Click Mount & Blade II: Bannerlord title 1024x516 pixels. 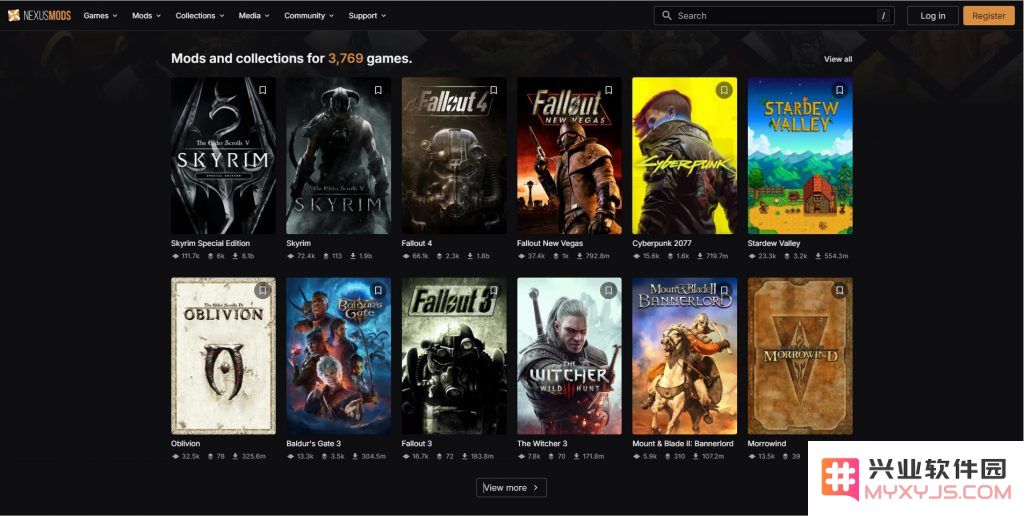[x=682, y=443]
